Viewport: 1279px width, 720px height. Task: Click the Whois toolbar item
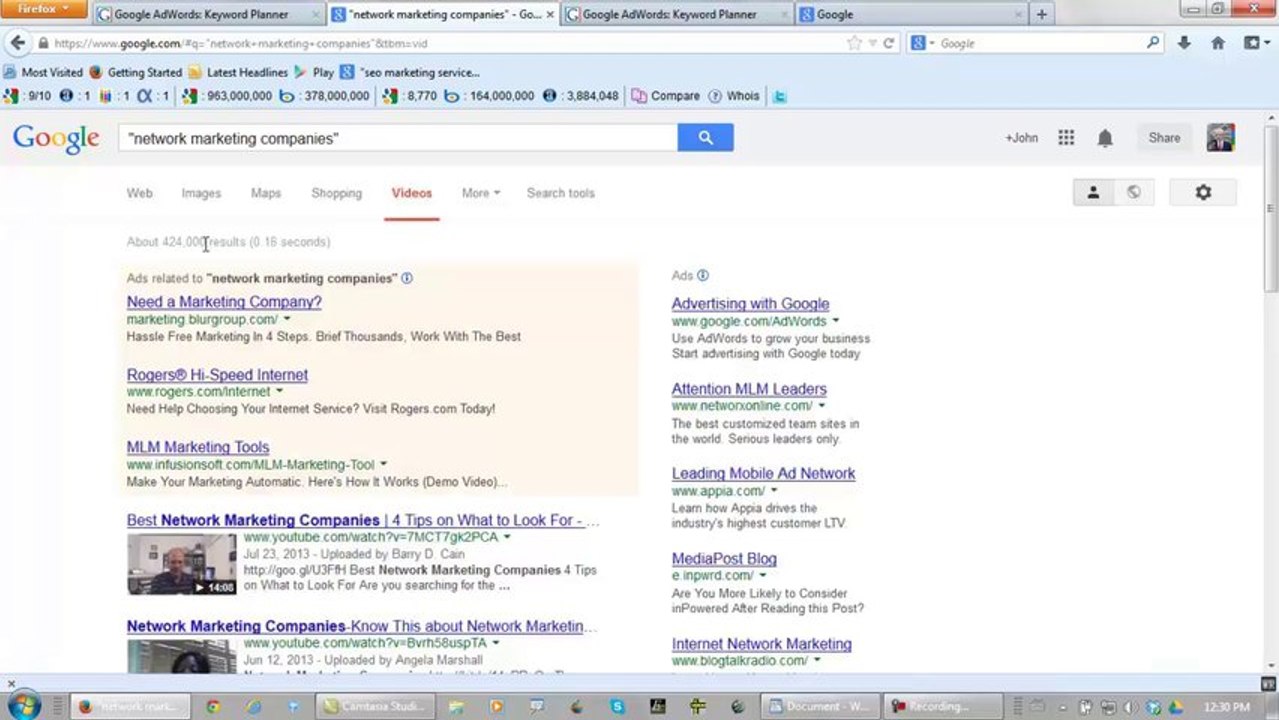pyautogui.click(x=734, y=96)
